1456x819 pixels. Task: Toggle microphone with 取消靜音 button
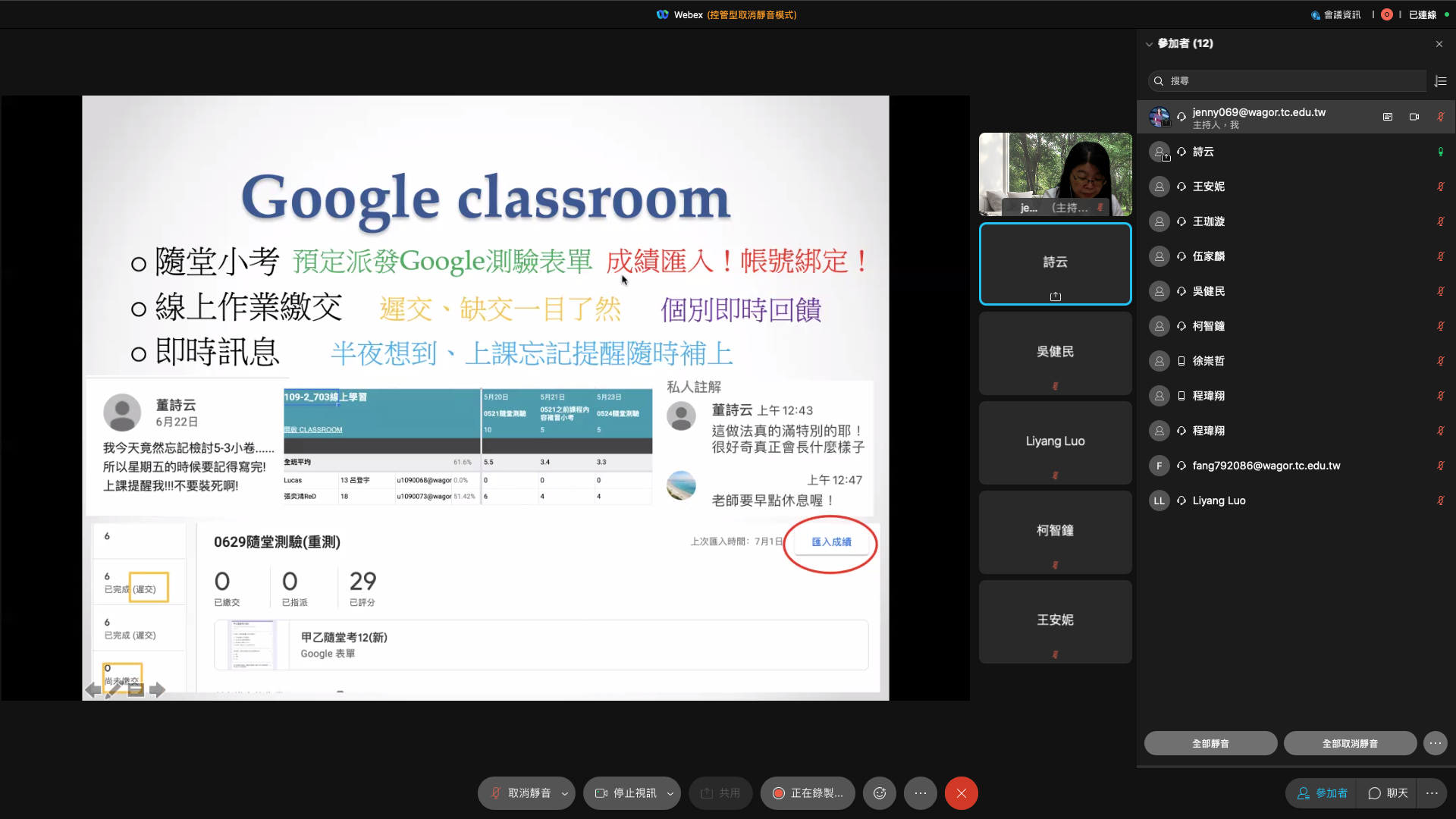(x=520, y=793)
